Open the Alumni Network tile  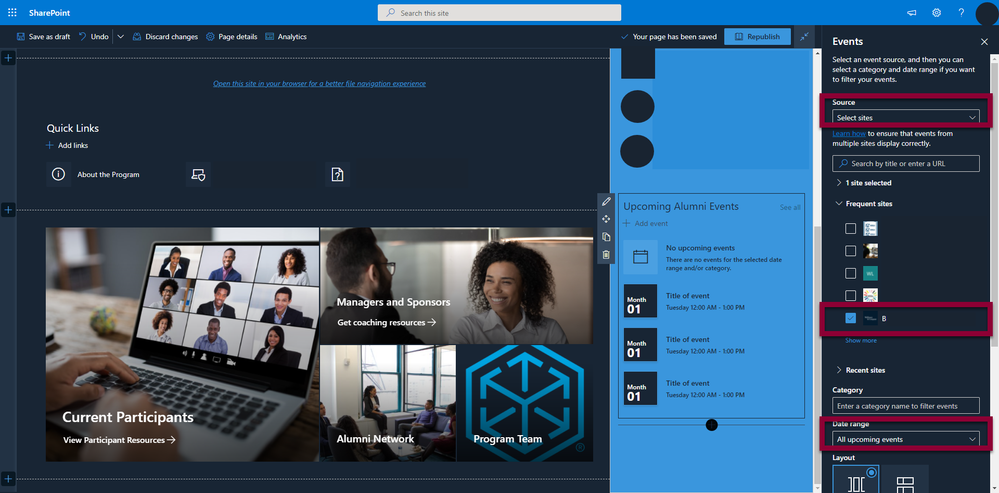coord(388,403)
